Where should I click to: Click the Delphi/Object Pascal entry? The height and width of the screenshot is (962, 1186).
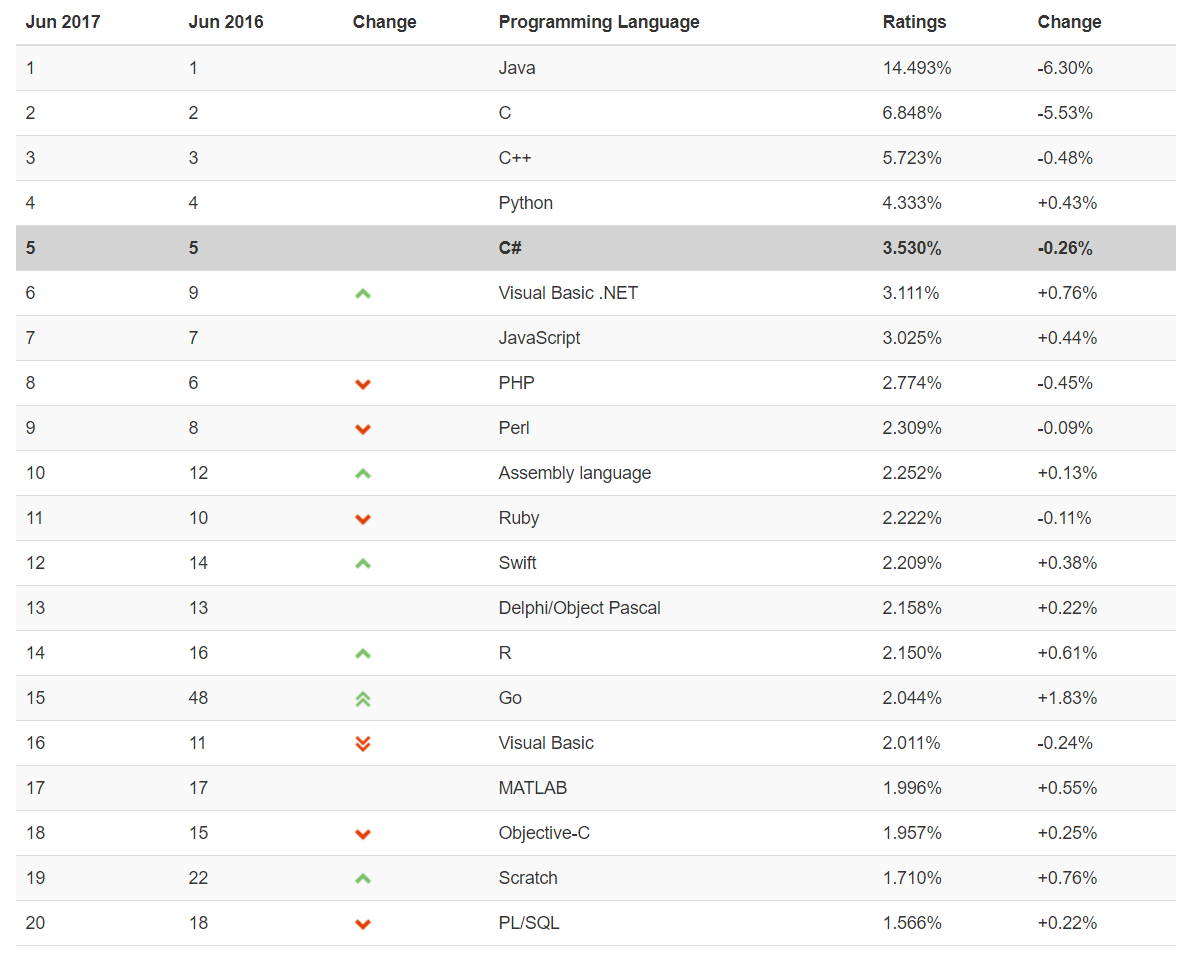(x=579, y=608)
